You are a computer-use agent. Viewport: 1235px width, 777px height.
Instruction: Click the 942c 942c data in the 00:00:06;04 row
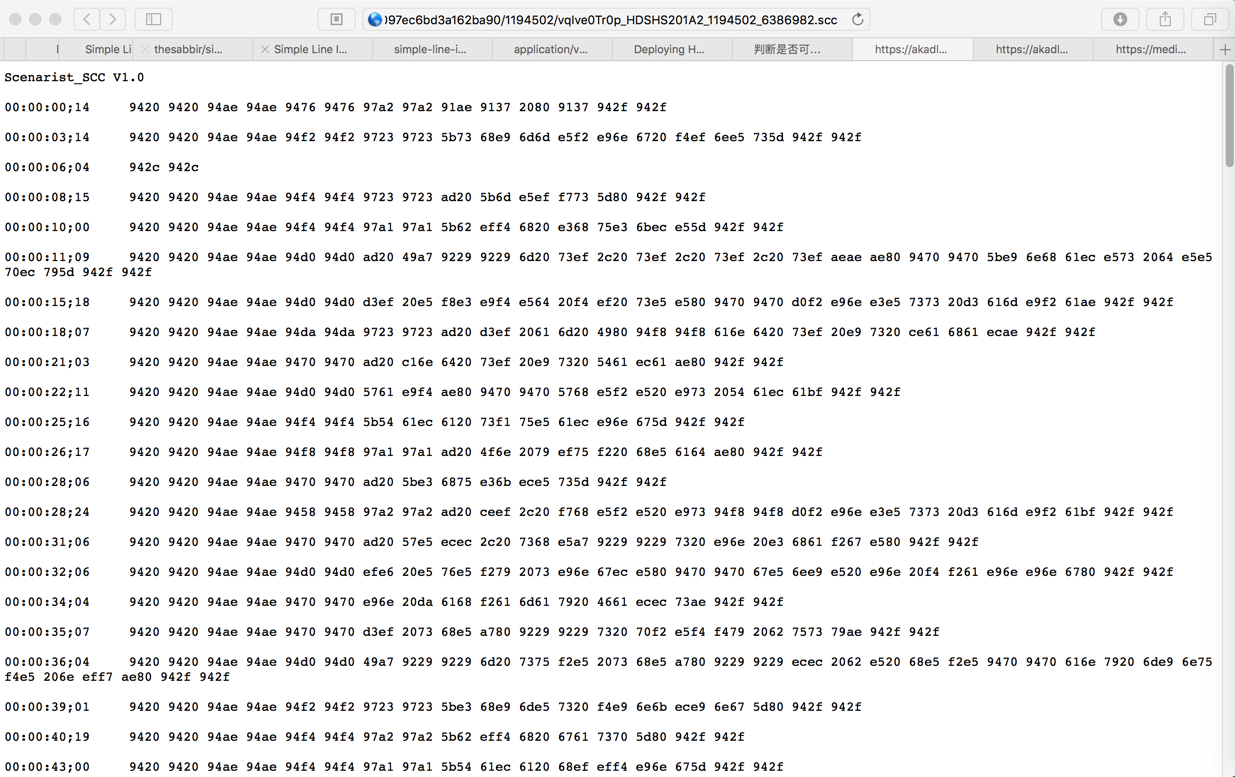click(164, 167)
